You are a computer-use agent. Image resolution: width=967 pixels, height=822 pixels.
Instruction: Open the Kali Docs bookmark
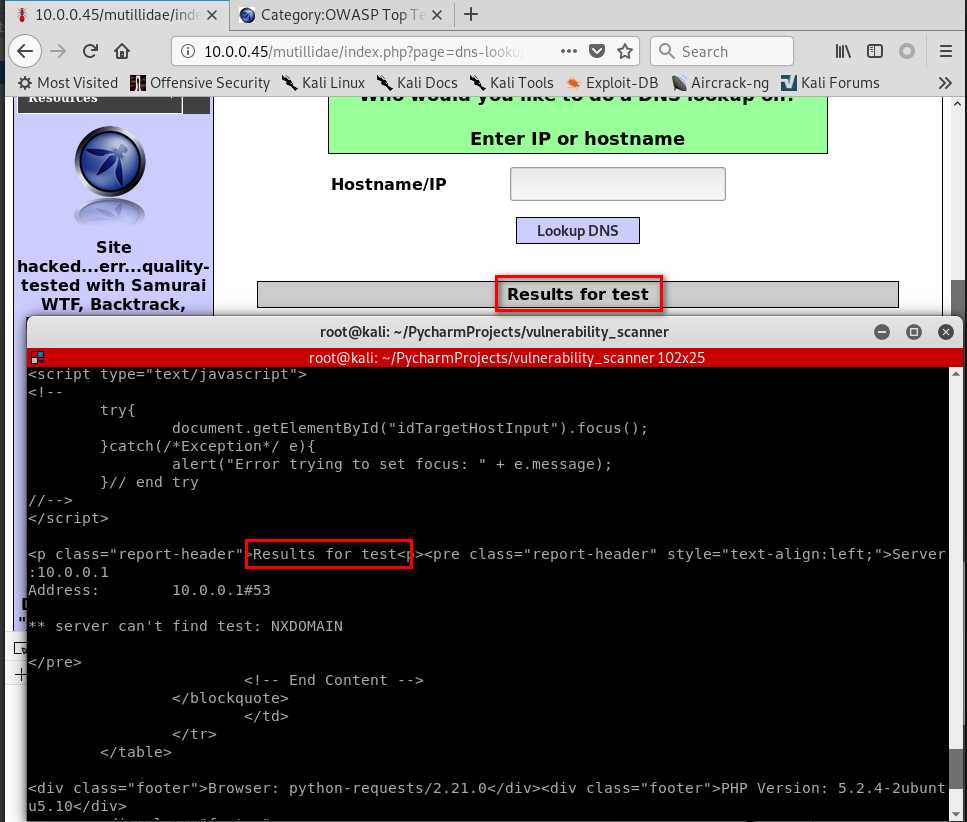[418, 83]
